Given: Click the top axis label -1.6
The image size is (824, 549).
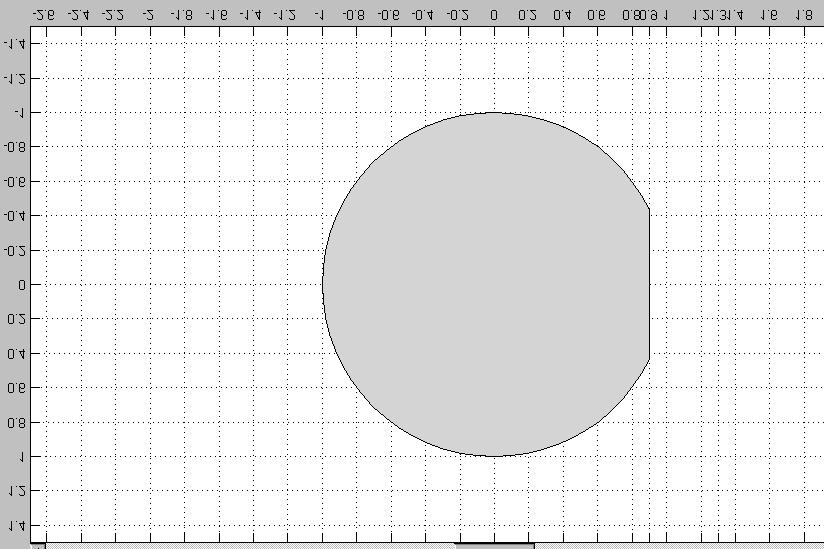Looking at the screenshot, I should [217, 15].
